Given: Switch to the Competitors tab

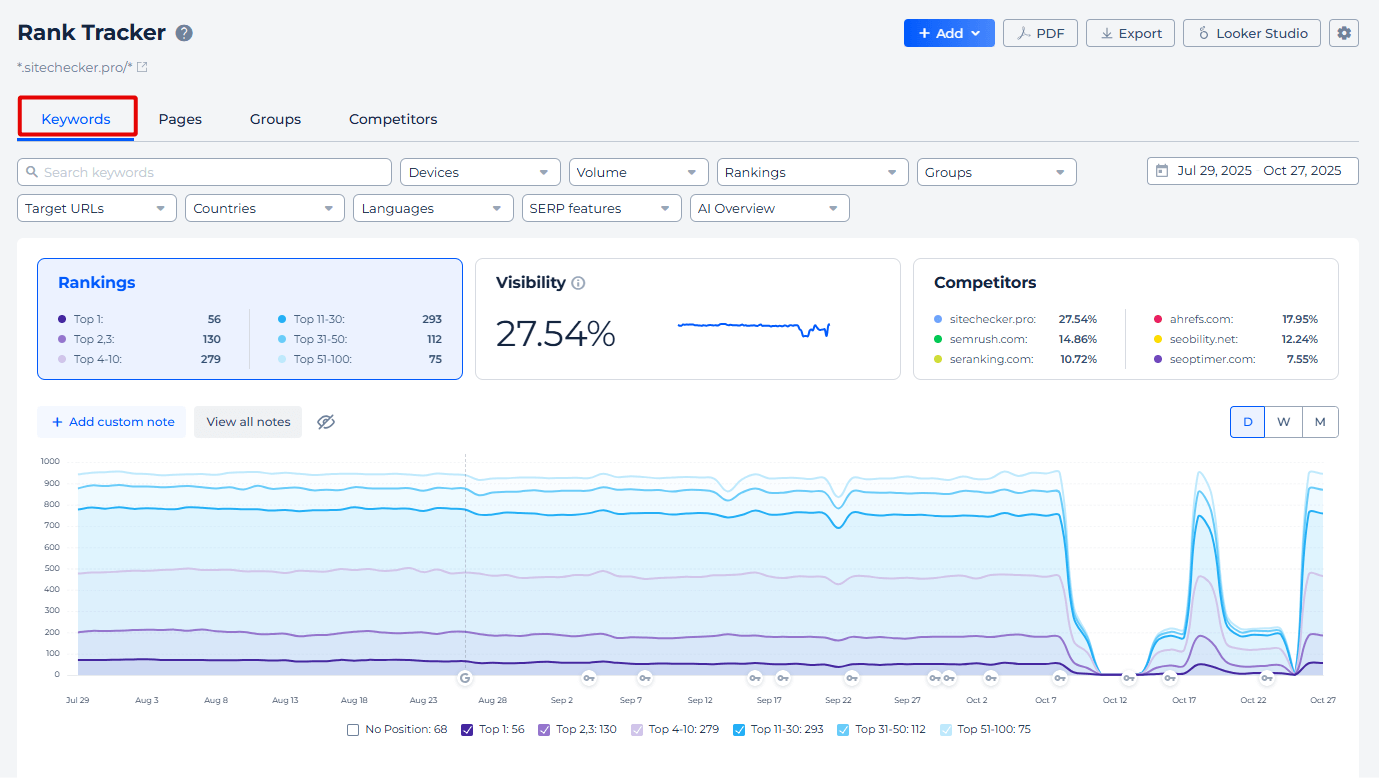Looking at the screenshot, I should tap(393, 119).
